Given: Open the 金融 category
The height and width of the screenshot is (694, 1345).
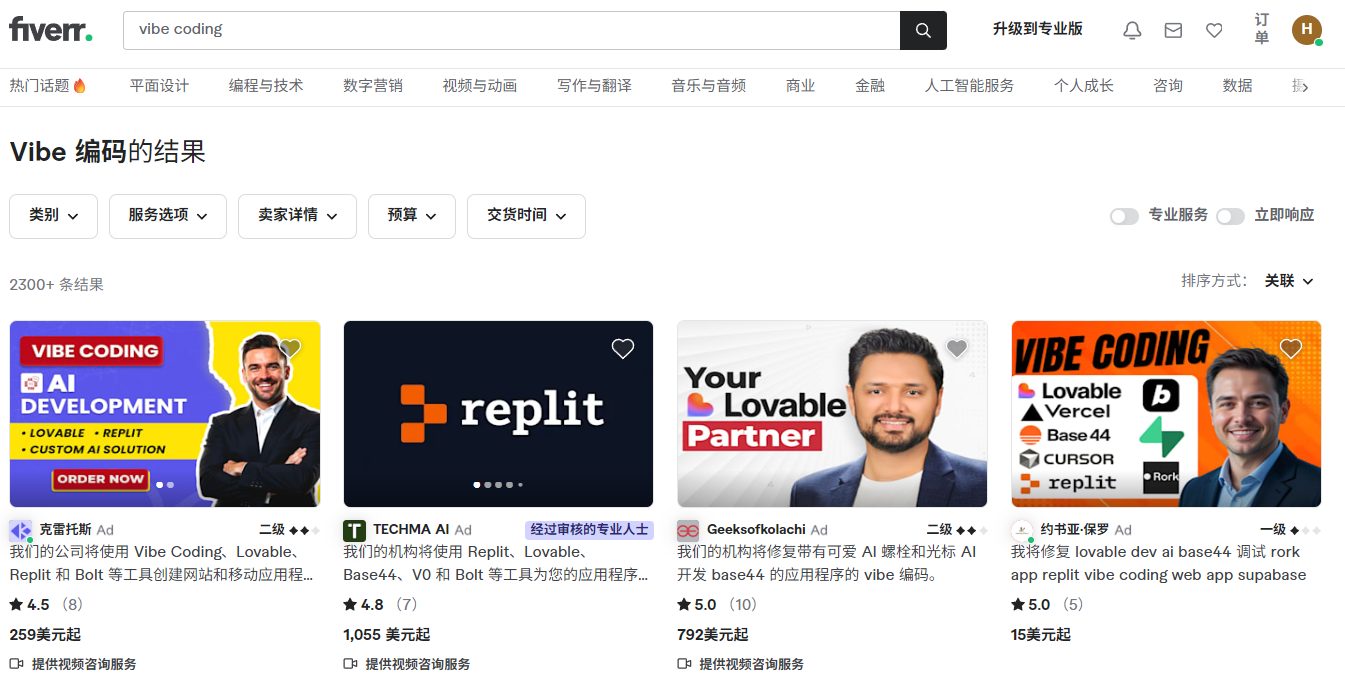Looking at the screenshot, I should (870, 86).
